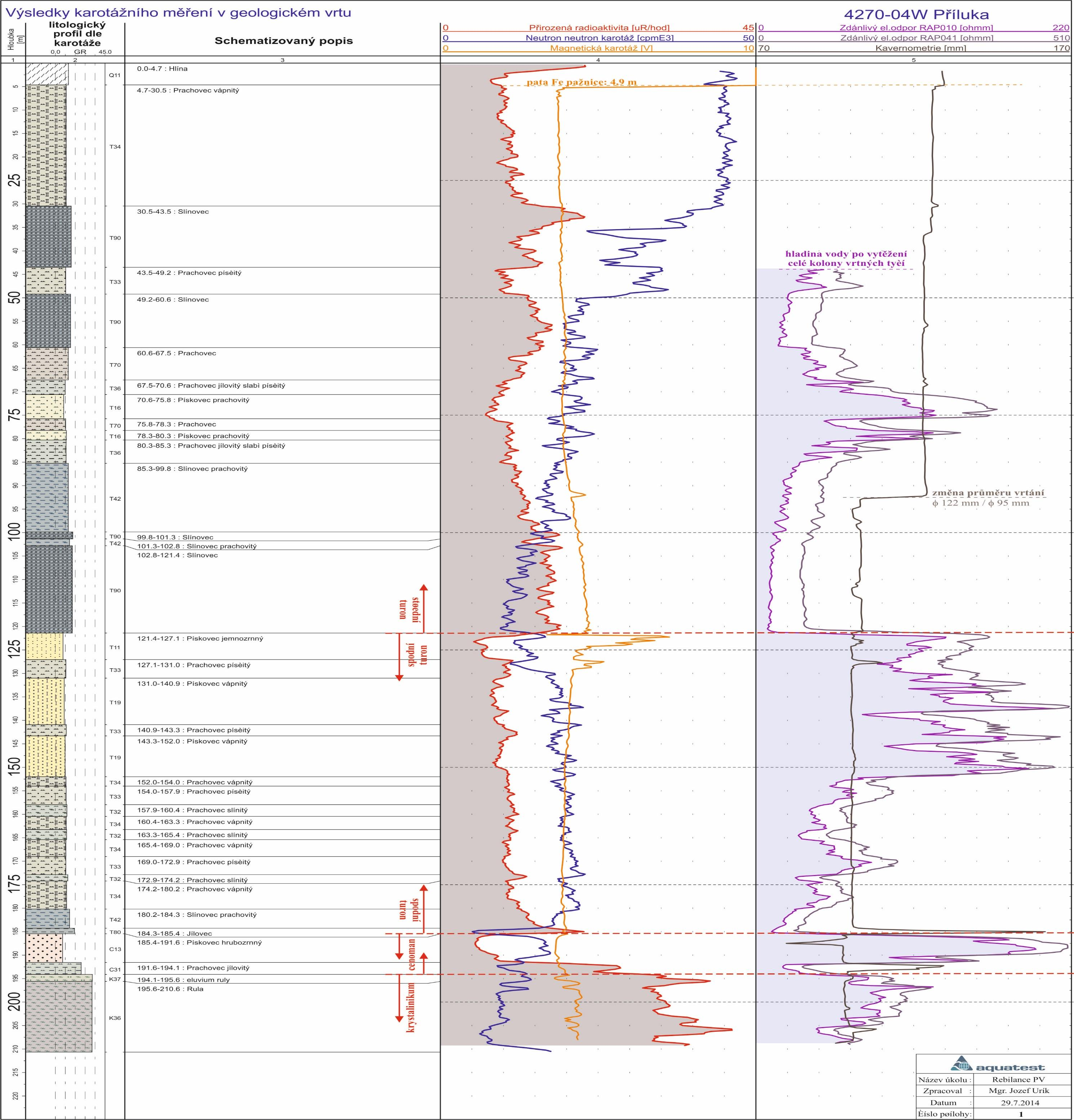Select lithology code 'C31'
The width and height of the screenshot is (1074, 1120).
tap(115, 970)
